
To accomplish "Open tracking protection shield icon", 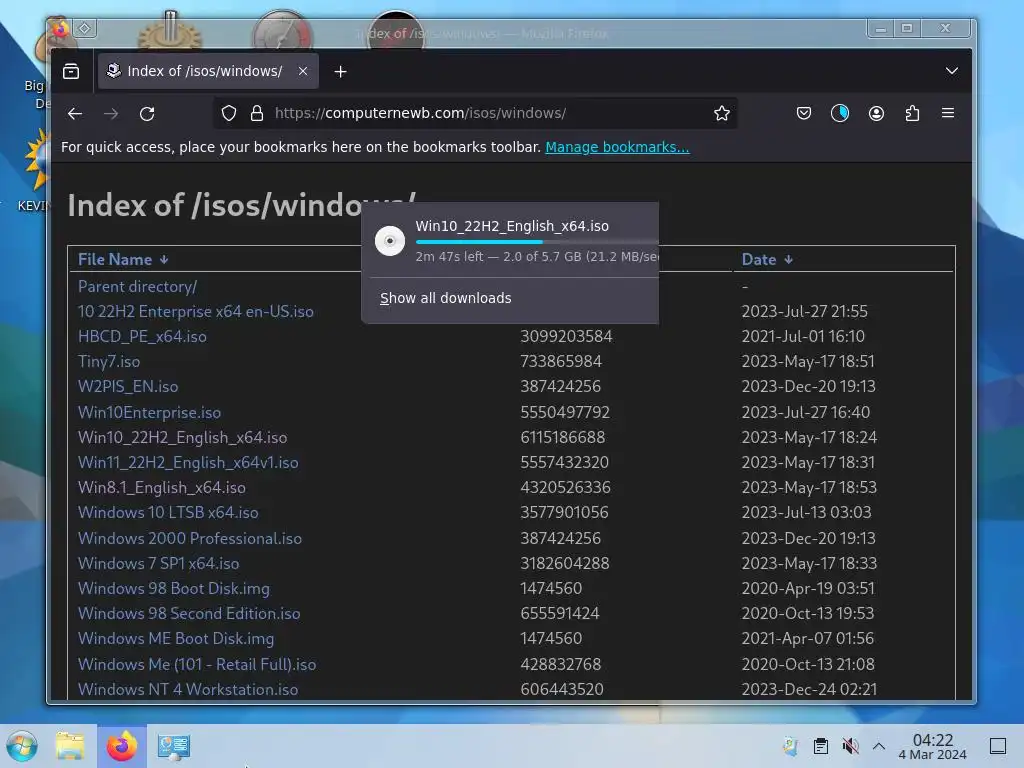I will pyautogui.click(x=229, y=113).
